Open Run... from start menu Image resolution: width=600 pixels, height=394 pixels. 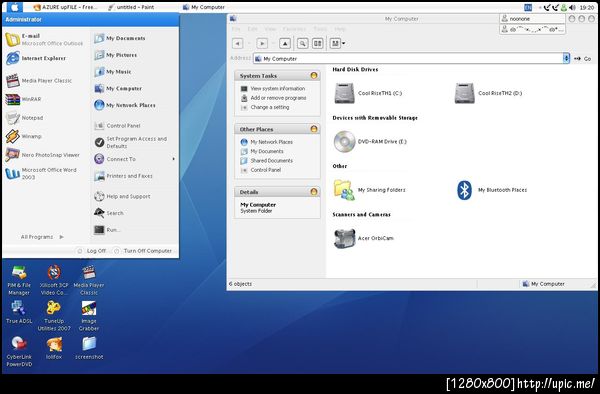(107, 230)
